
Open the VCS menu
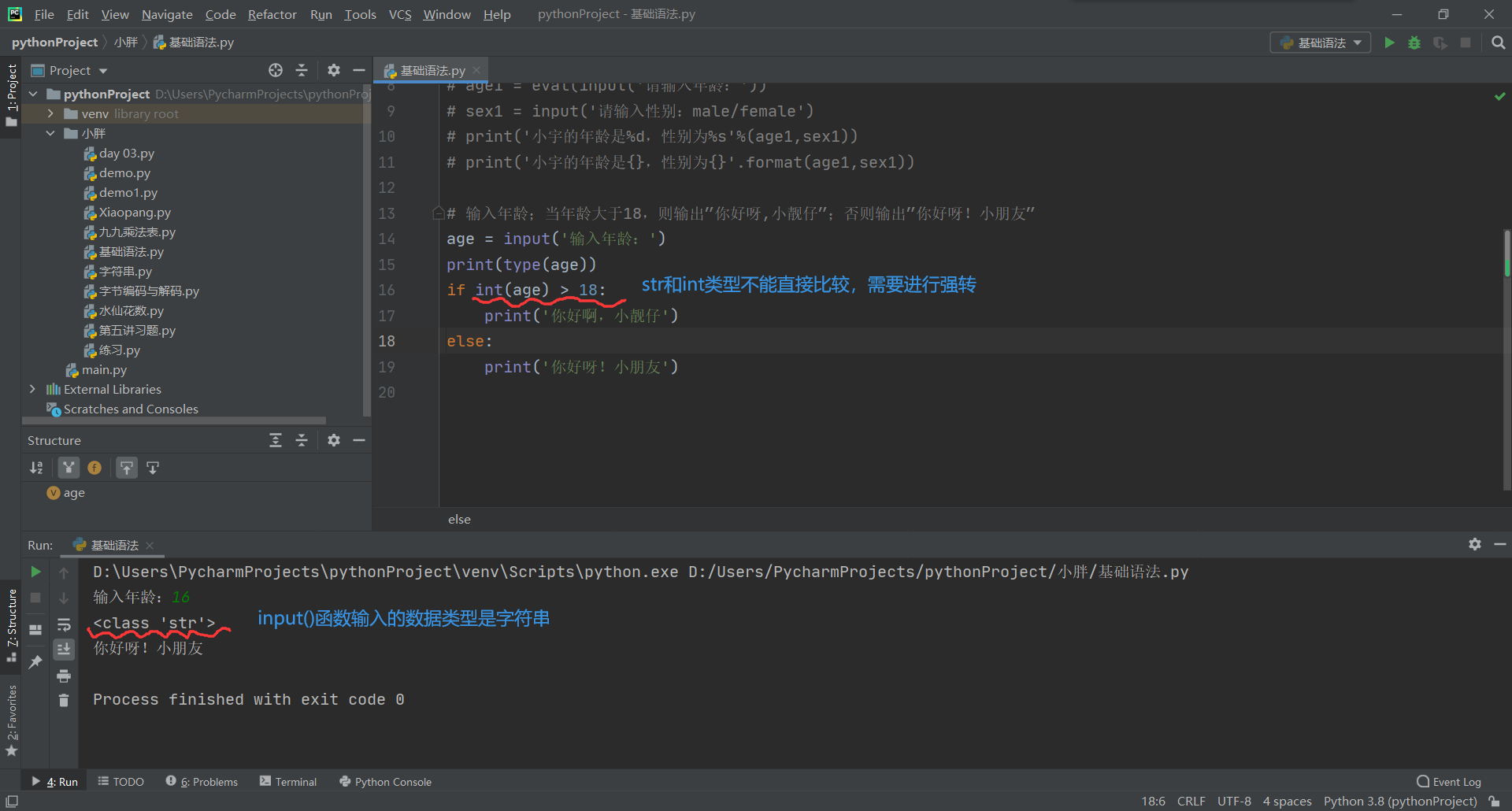pos(400,14)
